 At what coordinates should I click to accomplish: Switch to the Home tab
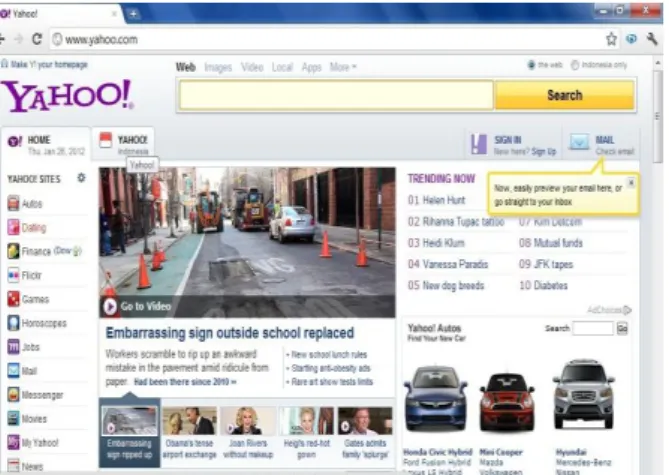click(x=46, y=144)
